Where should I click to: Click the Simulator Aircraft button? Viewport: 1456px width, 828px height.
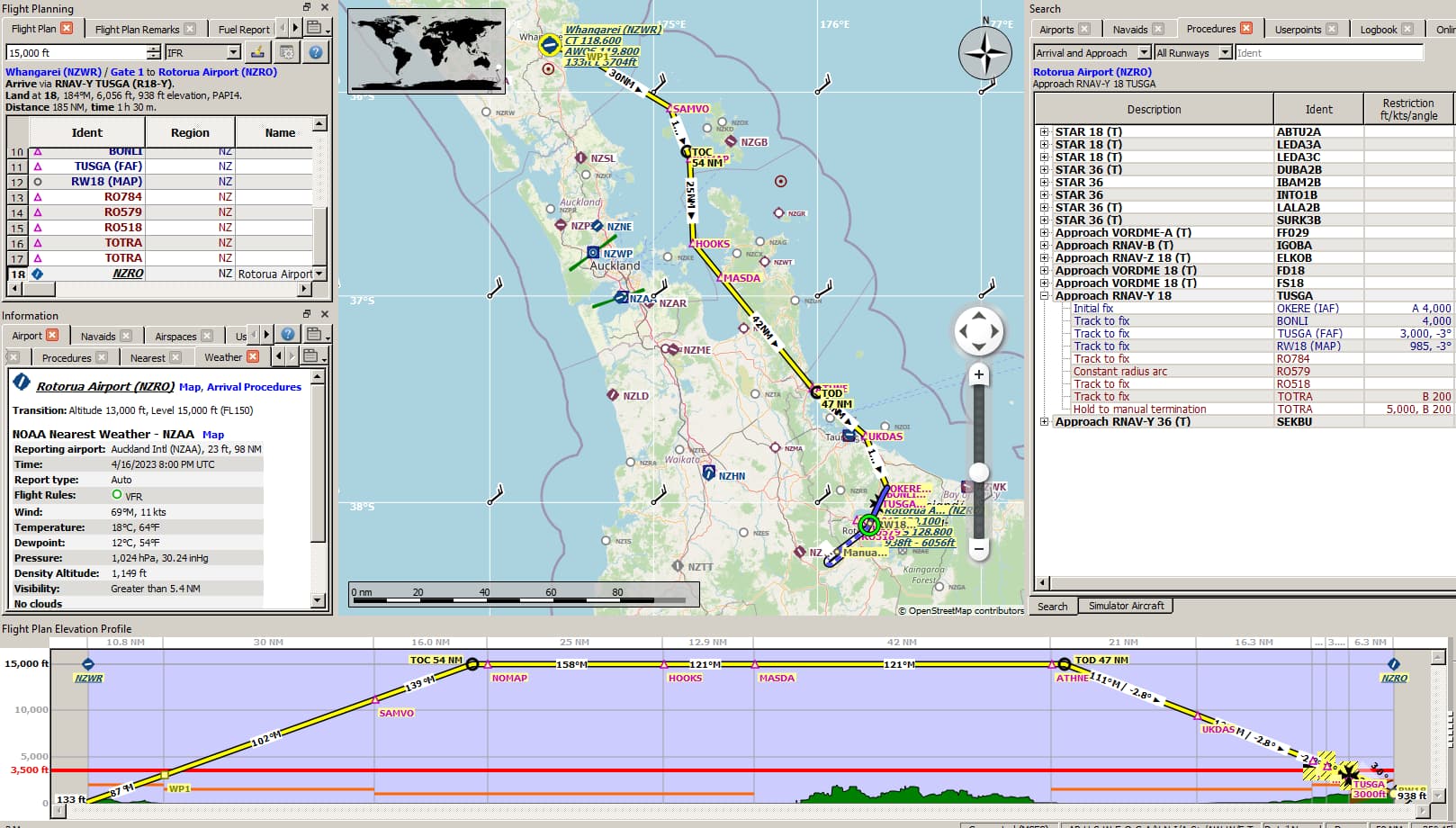[1126, 606]
